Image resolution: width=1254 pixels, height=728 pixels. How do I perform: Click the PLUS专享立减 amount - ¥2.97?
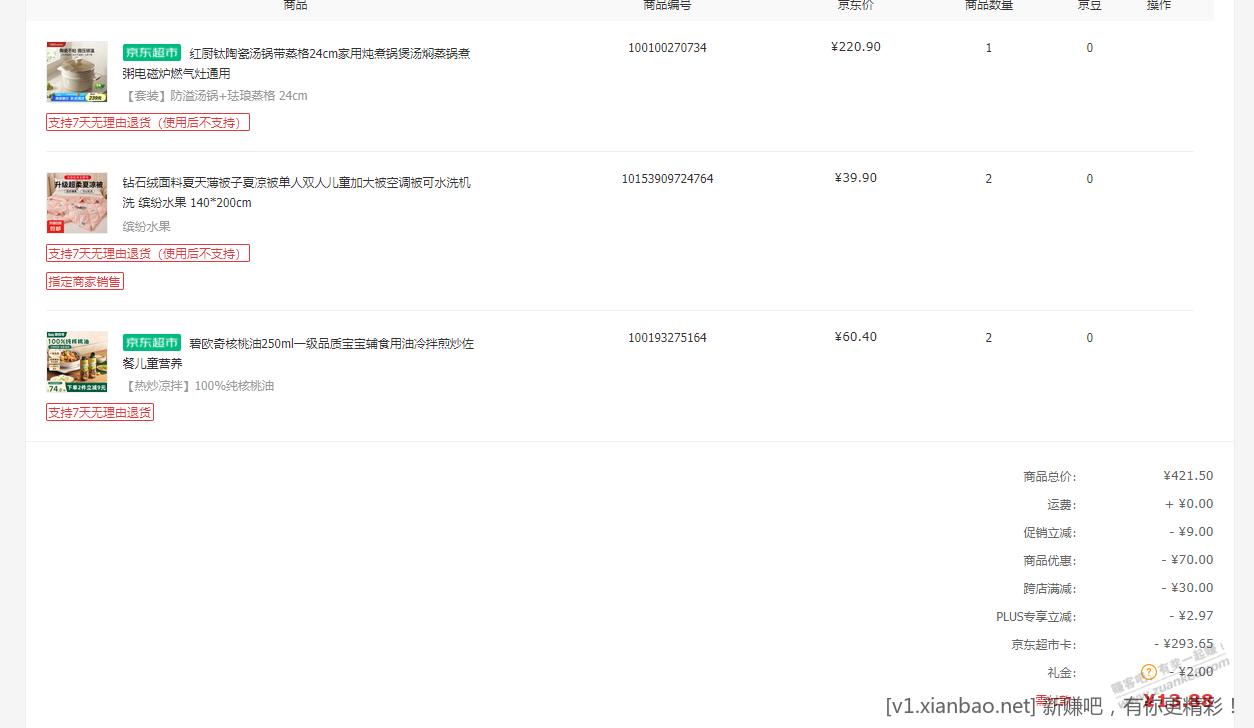tap(1191, 616)
